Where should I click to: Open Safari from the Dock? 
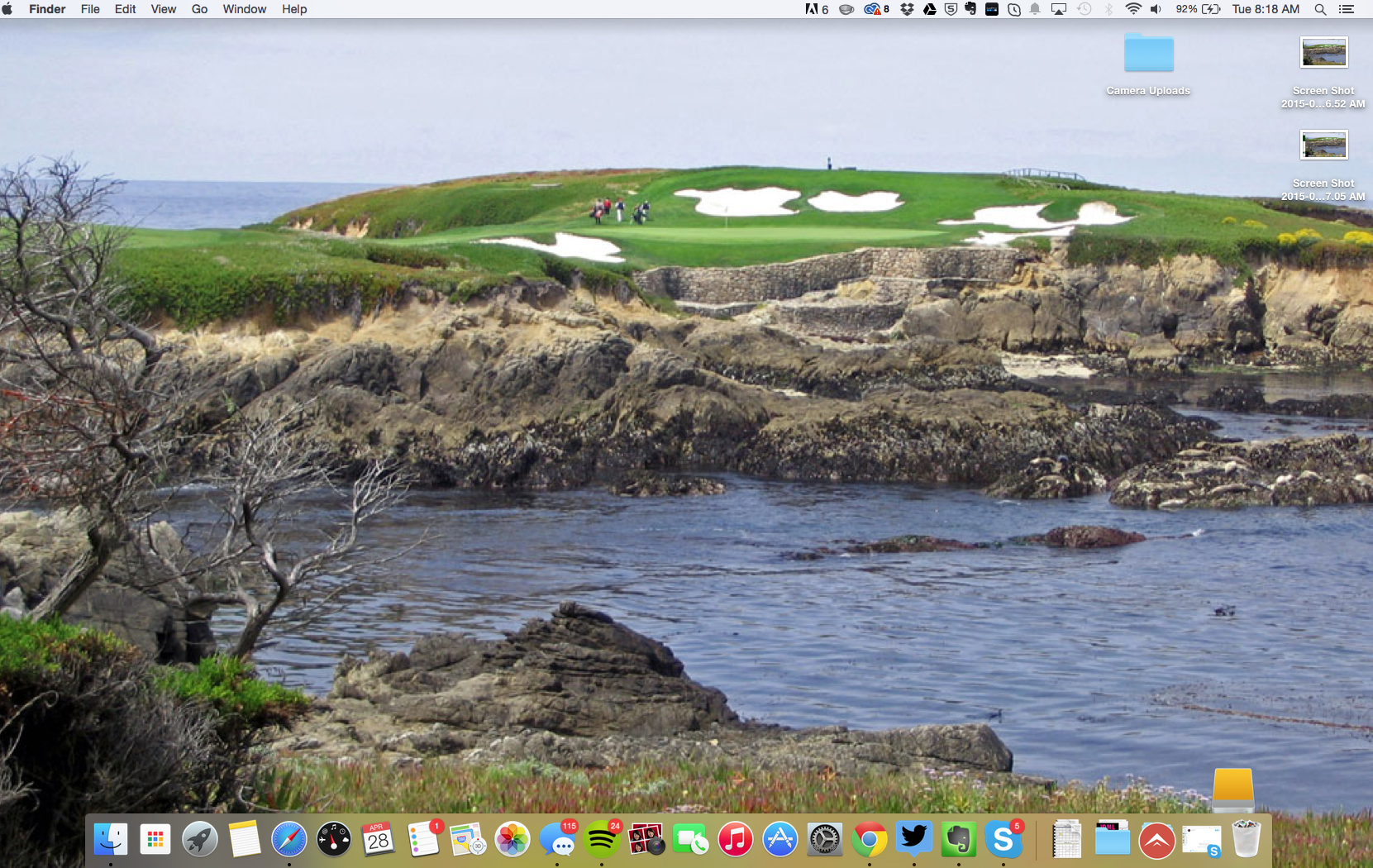(289, 840)
